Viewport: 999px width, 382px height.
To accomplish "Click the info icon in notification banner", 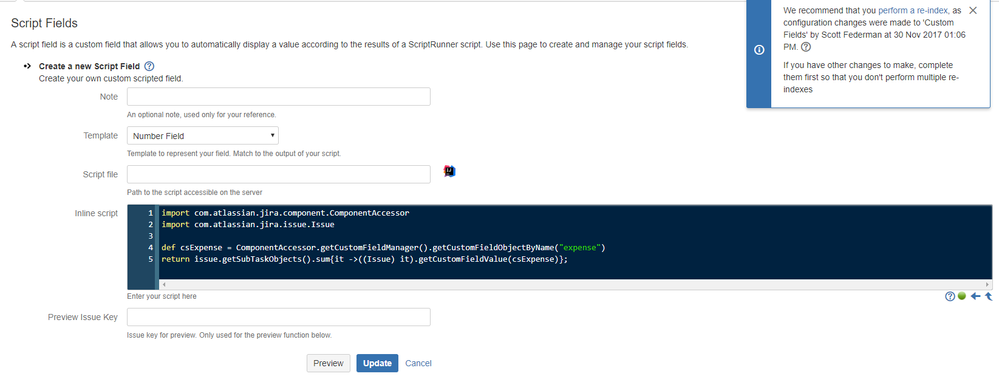I will point(759,50).
